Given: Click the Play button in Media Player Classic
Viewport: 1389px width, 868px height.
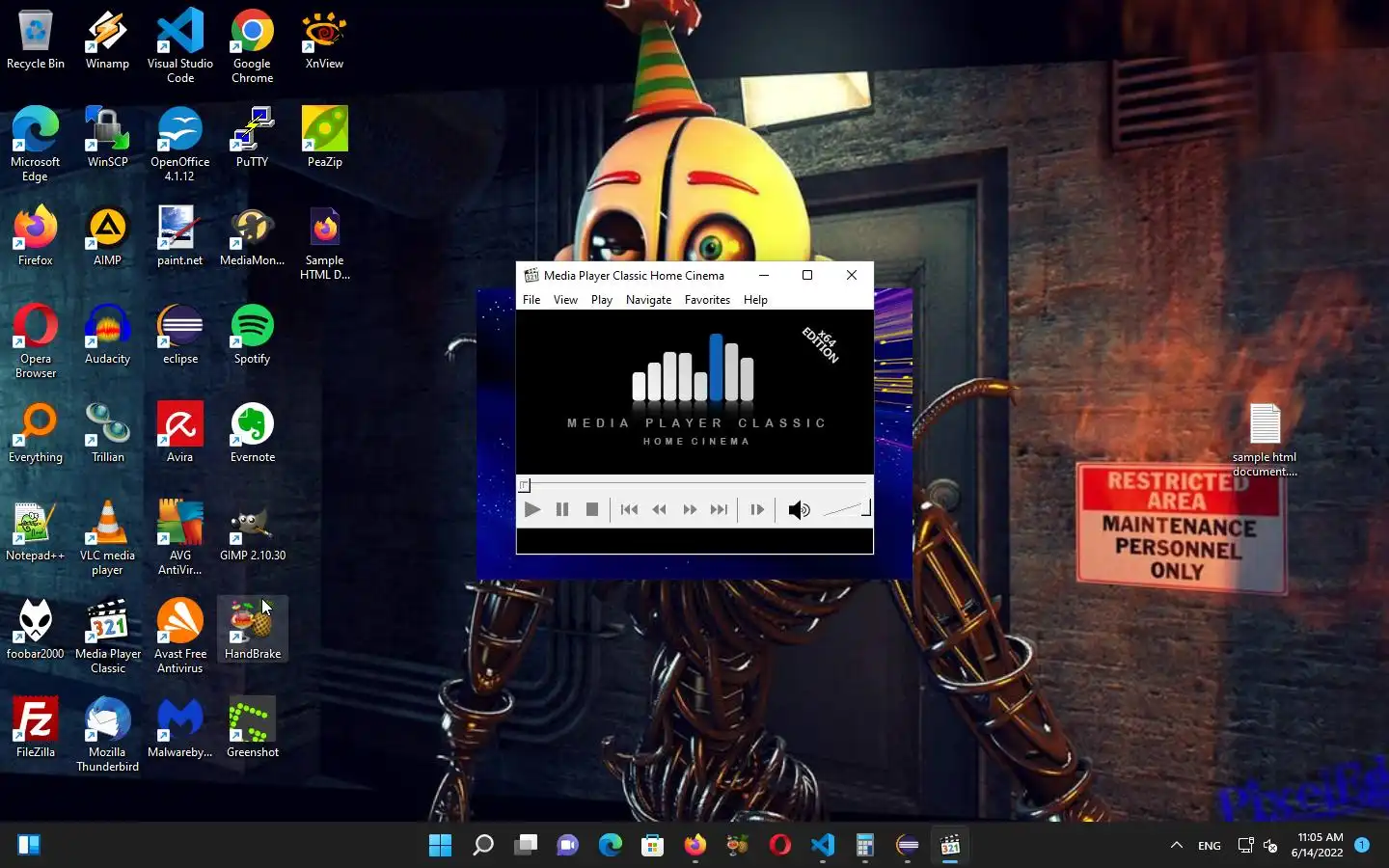Looking at the screenshot, I should (x=531, y=509).
